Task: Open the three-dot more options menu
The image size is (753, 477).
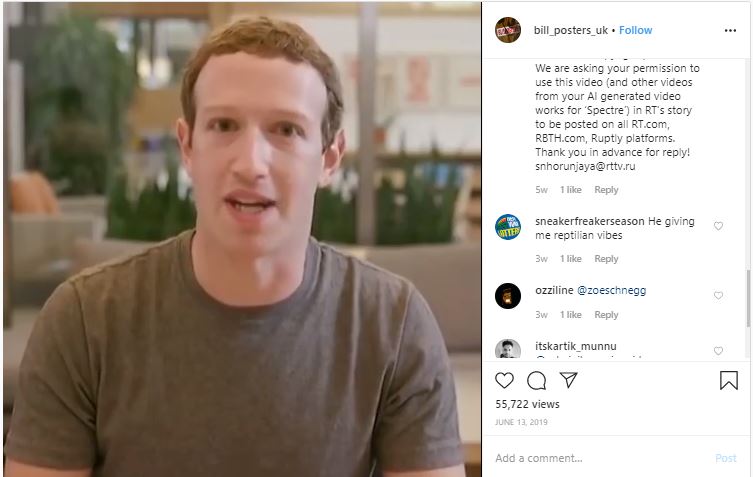Action: [x=730, y=30]
